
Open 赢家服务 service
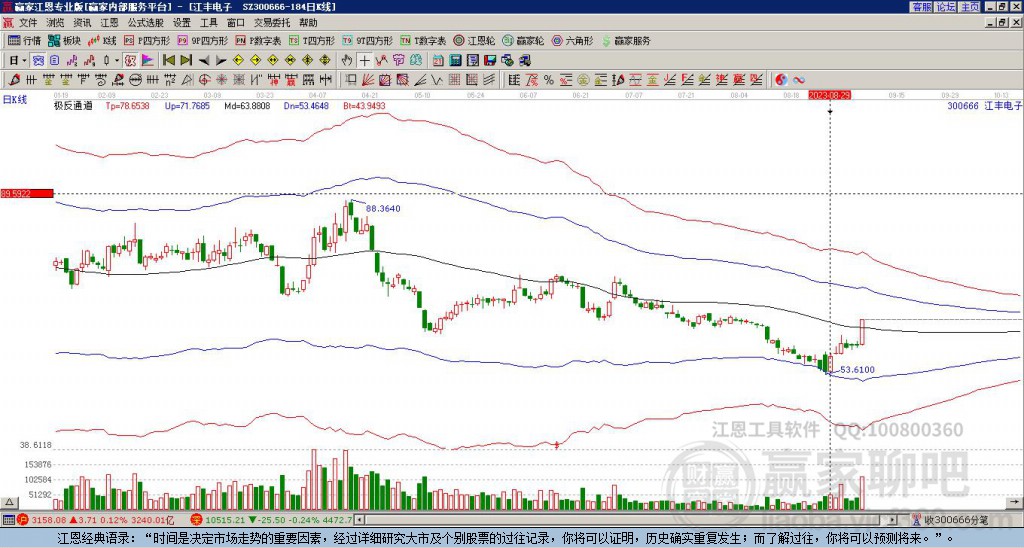click(x=626, y=40)
